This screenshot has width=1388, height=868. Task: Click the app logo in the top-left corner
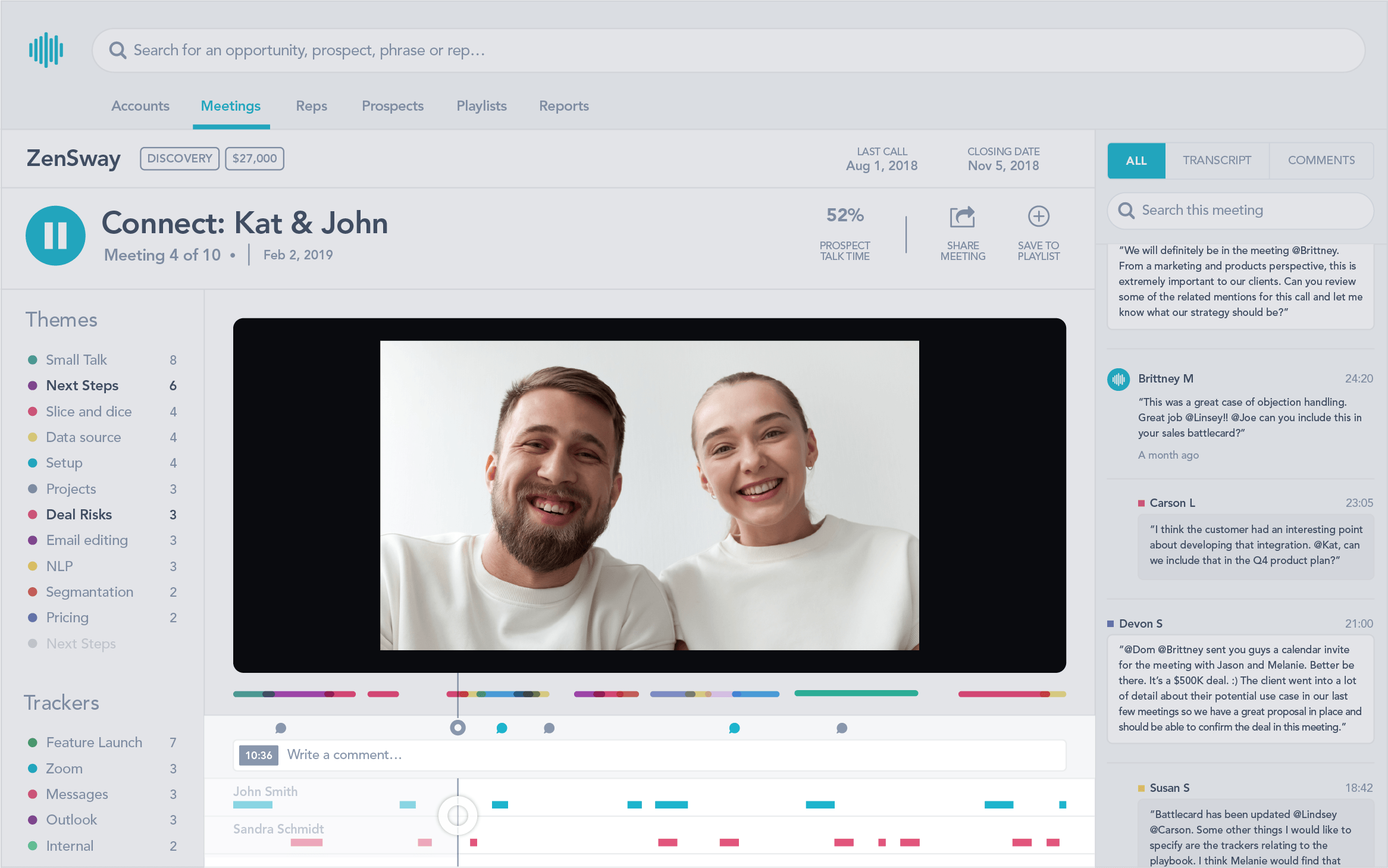[47, 50]
